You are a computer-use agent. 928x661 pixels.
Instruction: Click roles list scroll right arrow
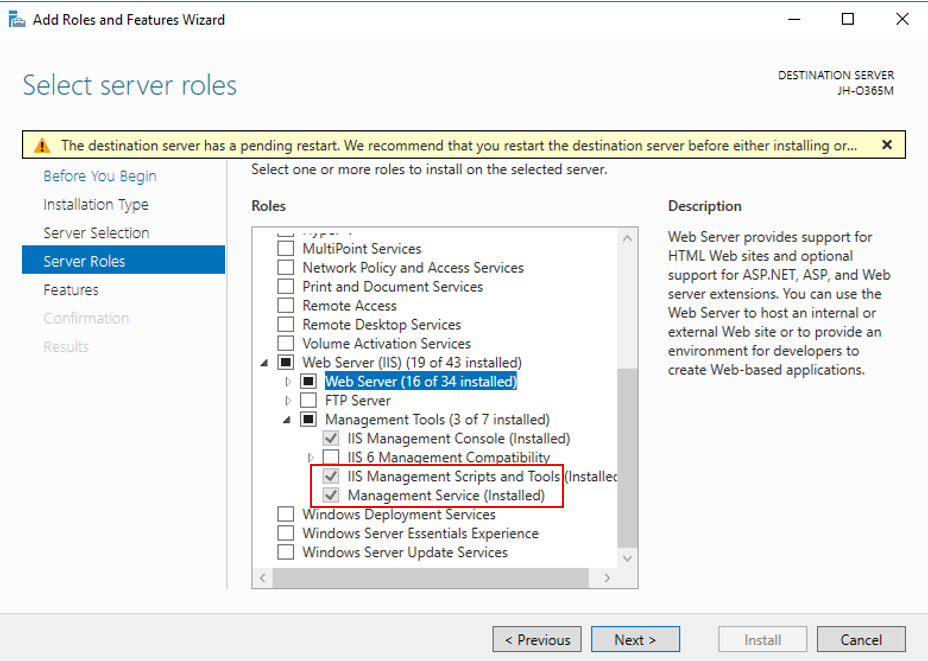click(x=607, y=578)
